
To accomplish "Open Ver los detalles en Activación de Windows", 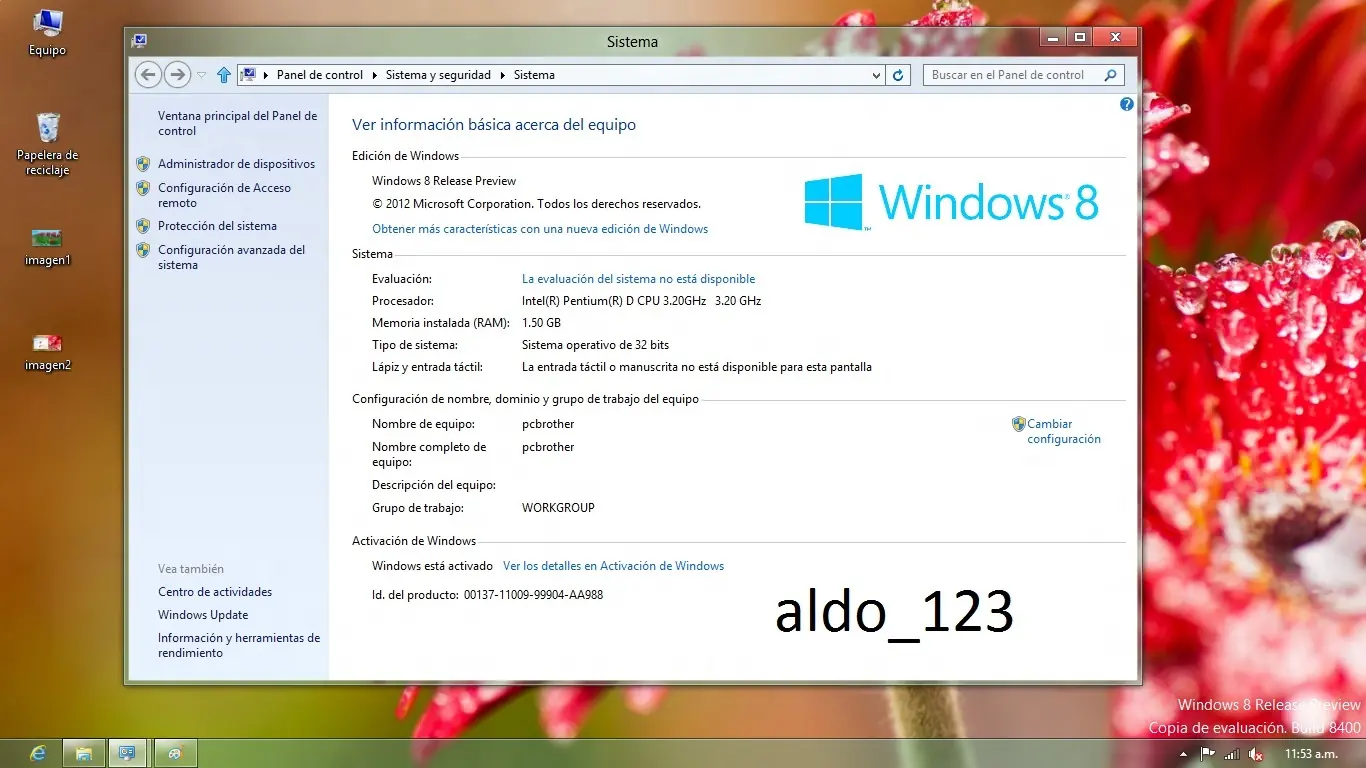I will 613,566.
